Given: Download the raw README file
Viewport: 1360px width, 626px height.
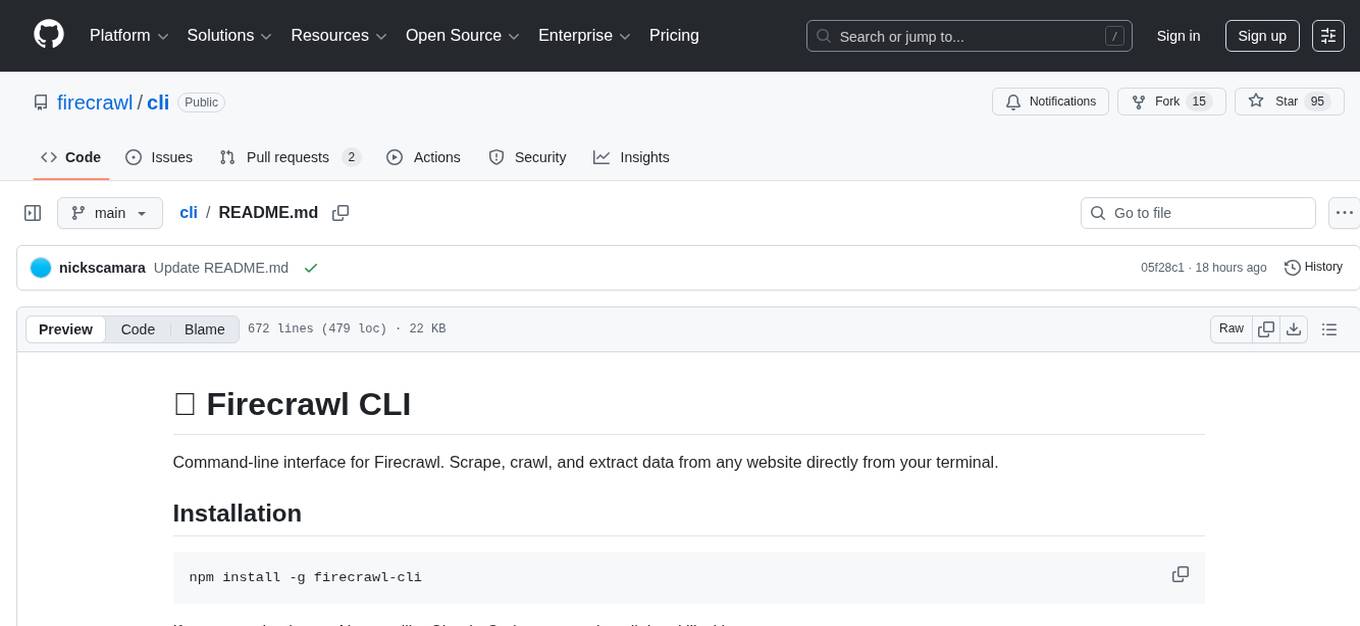Looking at the screenshot, I should (x=1294, y=328).
